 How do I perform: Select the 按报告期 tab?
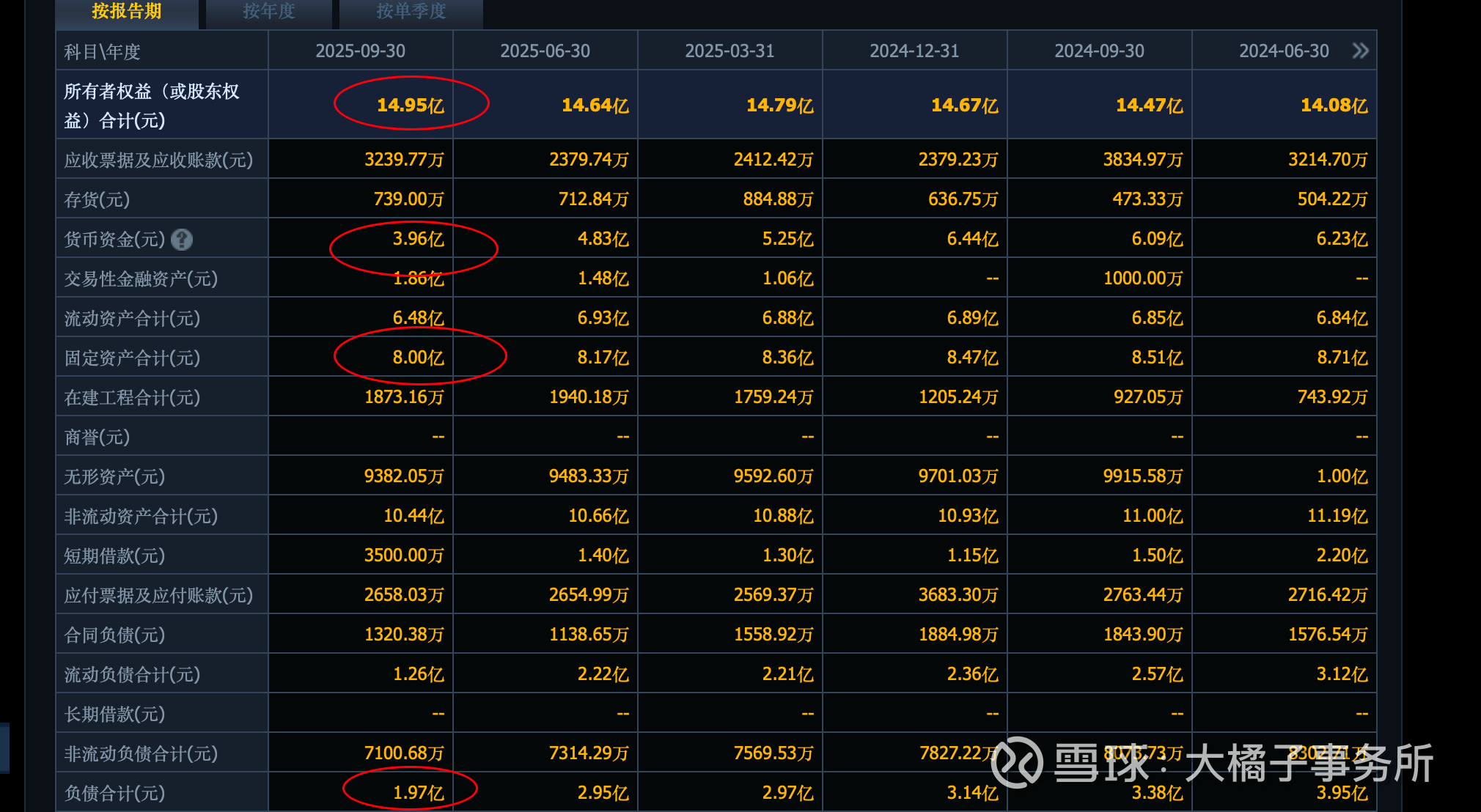pos(126,11)
